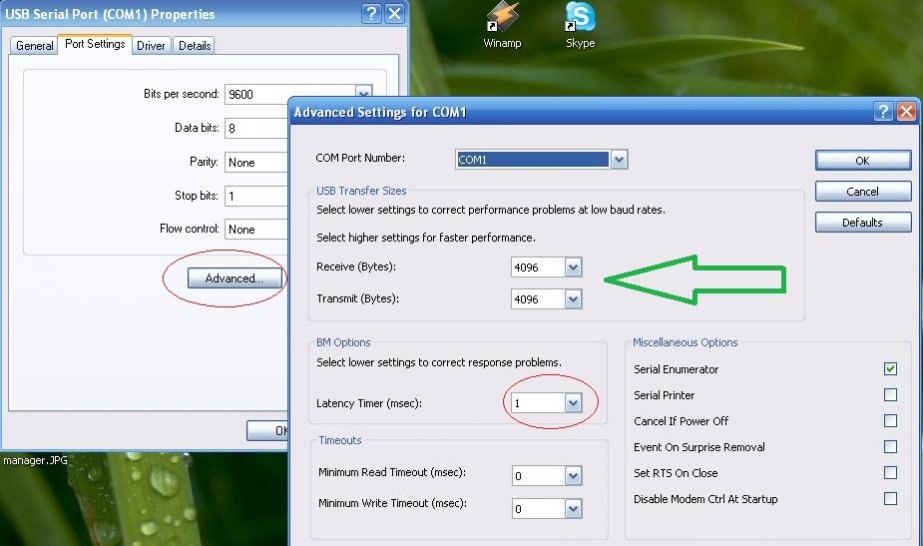Open the Minimum Read Timeout dropdown
This screenshot has width=923, height=546.
[x=573, y=477]
